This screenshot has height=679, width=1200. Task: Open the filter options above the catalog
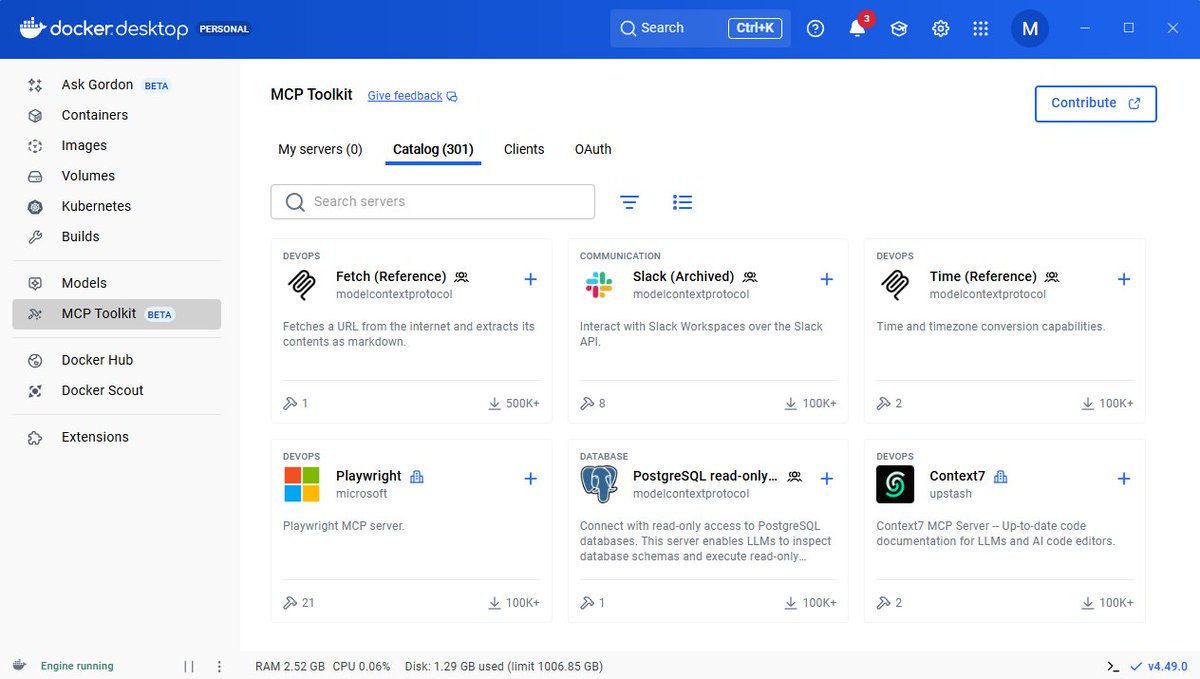(629, 201)
